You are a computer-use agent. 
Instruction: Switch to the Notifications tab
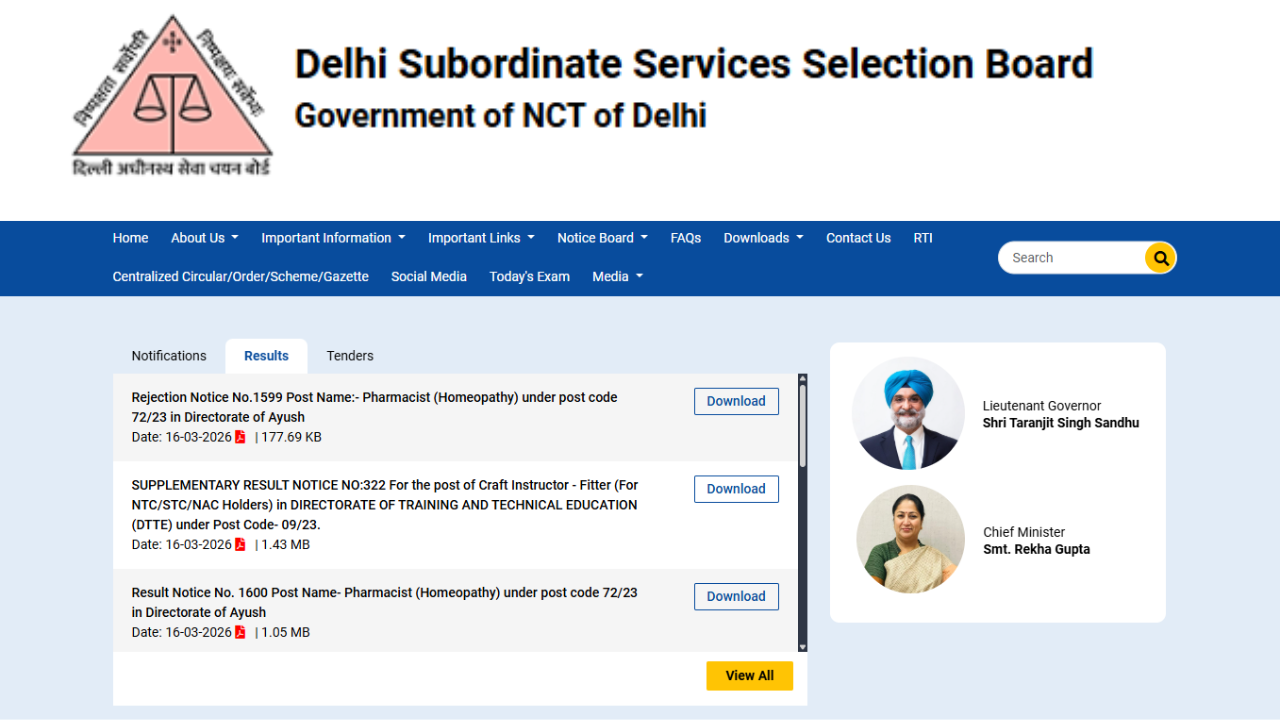coord(169,355)
